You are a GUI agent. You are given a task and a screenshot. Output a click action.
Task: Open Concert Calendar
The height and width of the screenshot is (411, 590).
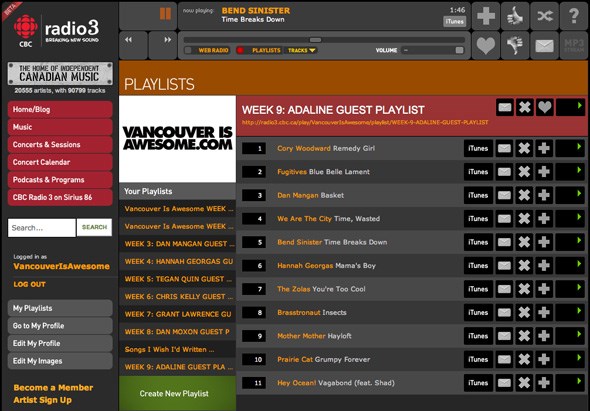60,162
